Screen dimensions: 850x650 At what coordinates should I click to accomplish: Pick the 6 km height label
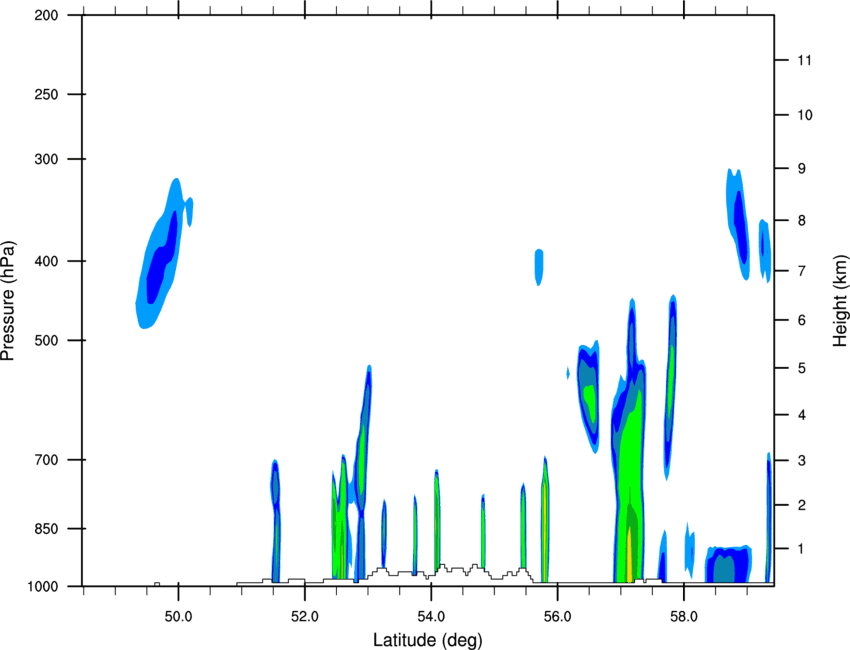pos(802,320)
